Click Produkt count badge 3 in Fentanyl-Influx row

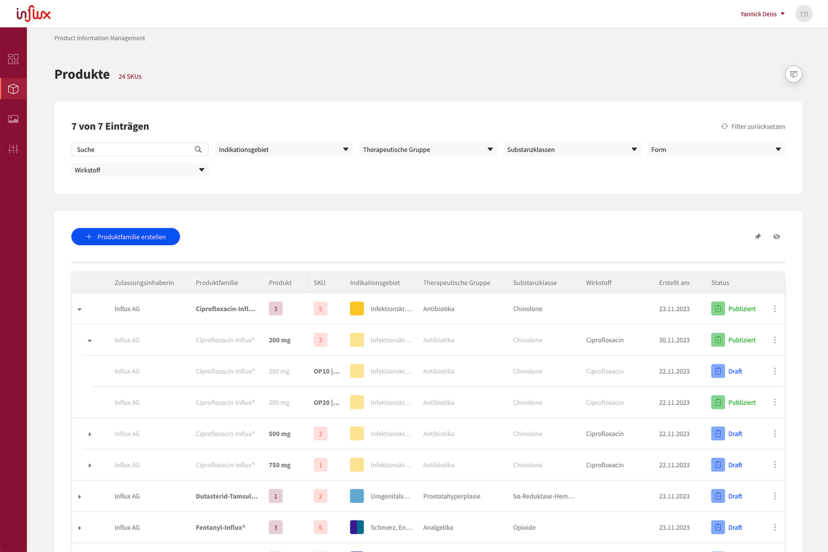[x=275, y=527]
